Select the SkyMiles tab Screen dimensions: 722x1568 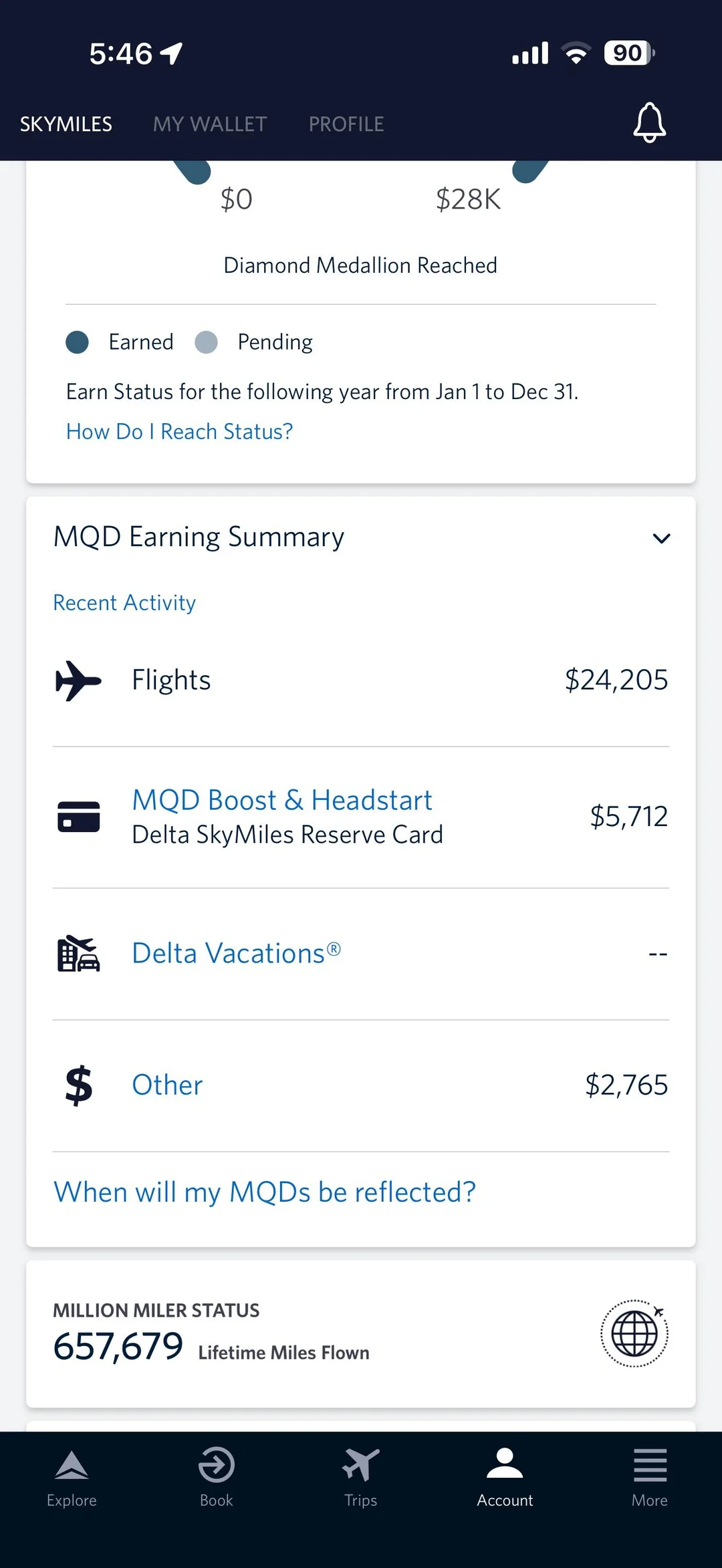coord(66,124)
